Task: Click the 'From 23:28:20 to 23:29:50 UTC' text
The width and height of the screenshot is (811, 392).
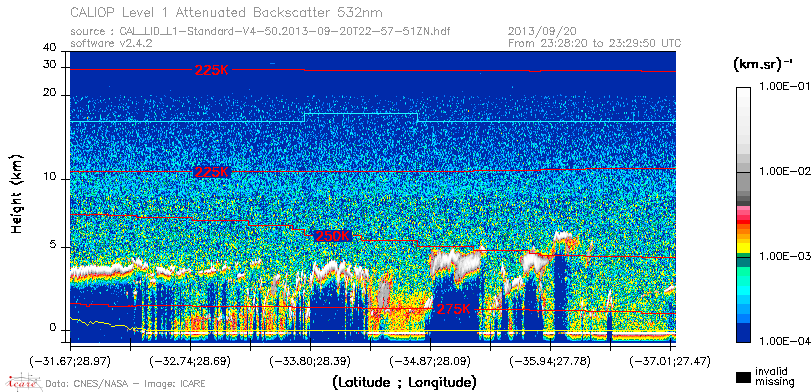Action: [x=595, y=43]
